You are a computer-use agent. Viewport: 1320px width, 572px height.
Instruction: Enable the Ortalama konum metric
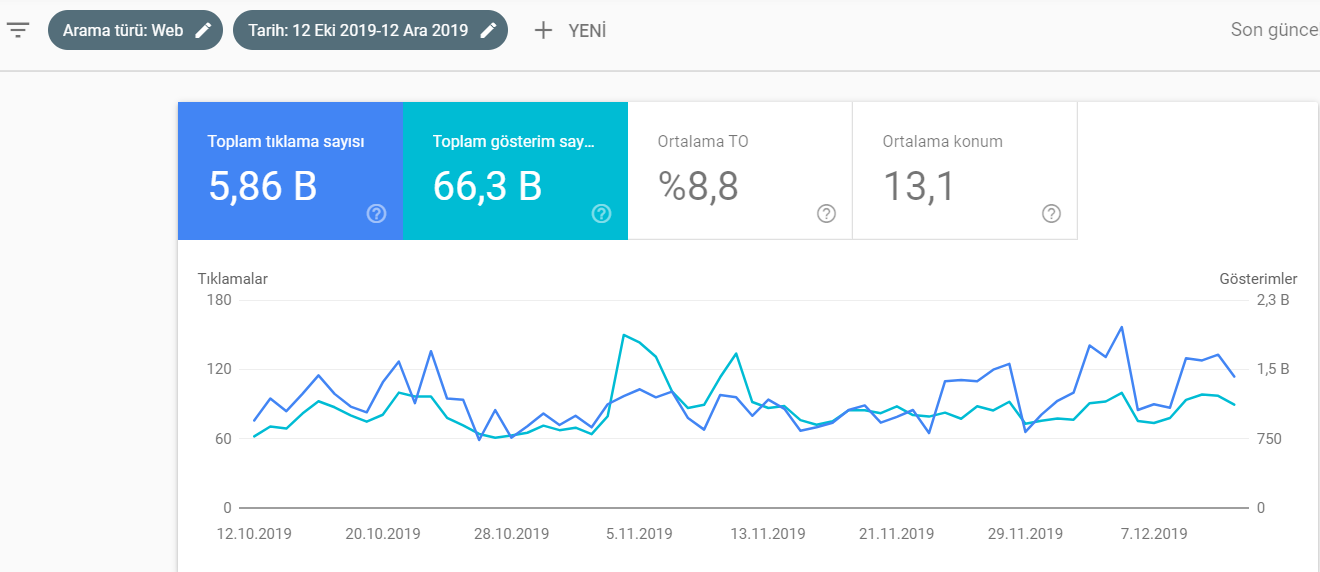pyautogui.click(x=965, y=171)
